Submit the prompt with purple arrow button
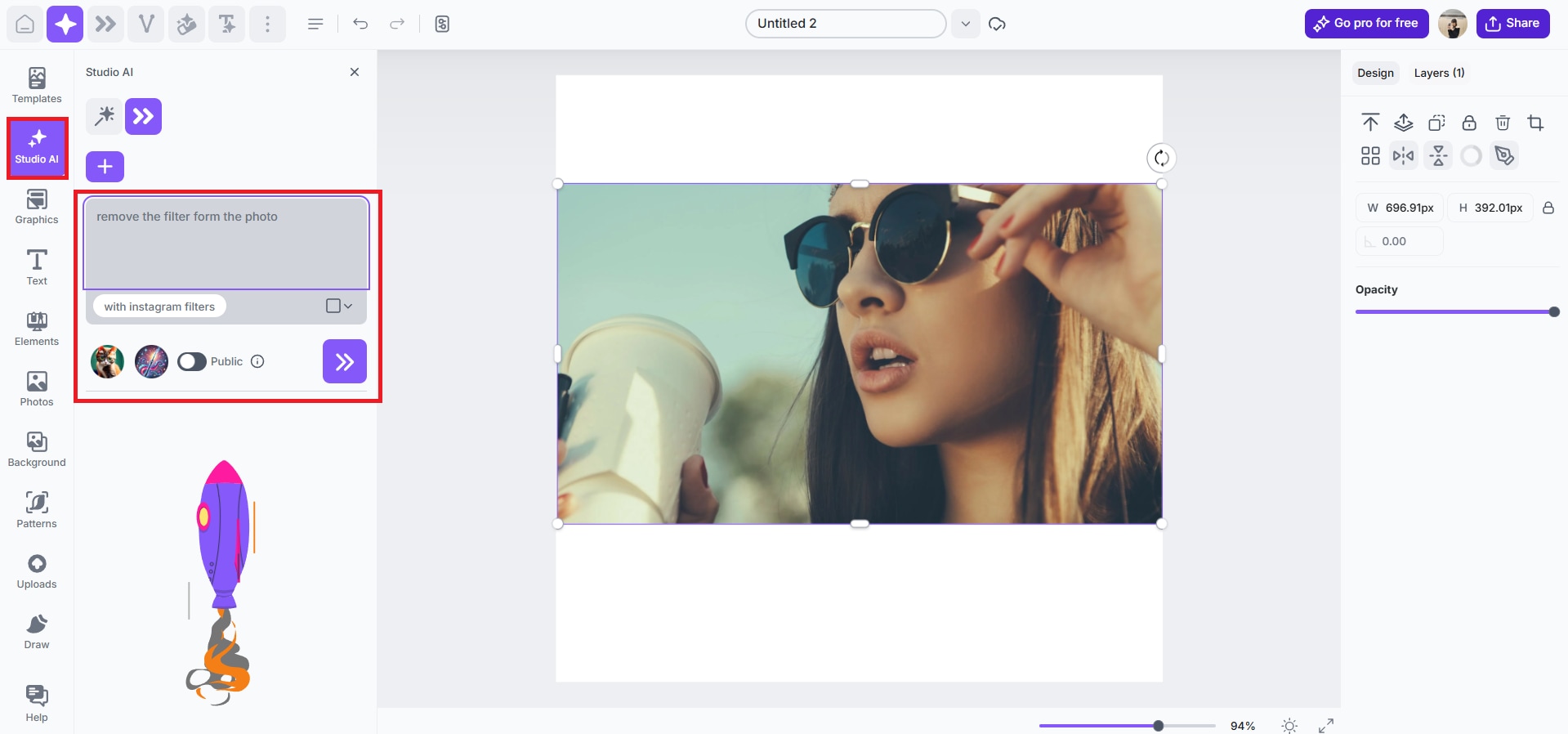 pyautogui.click(x=345, y=361)
